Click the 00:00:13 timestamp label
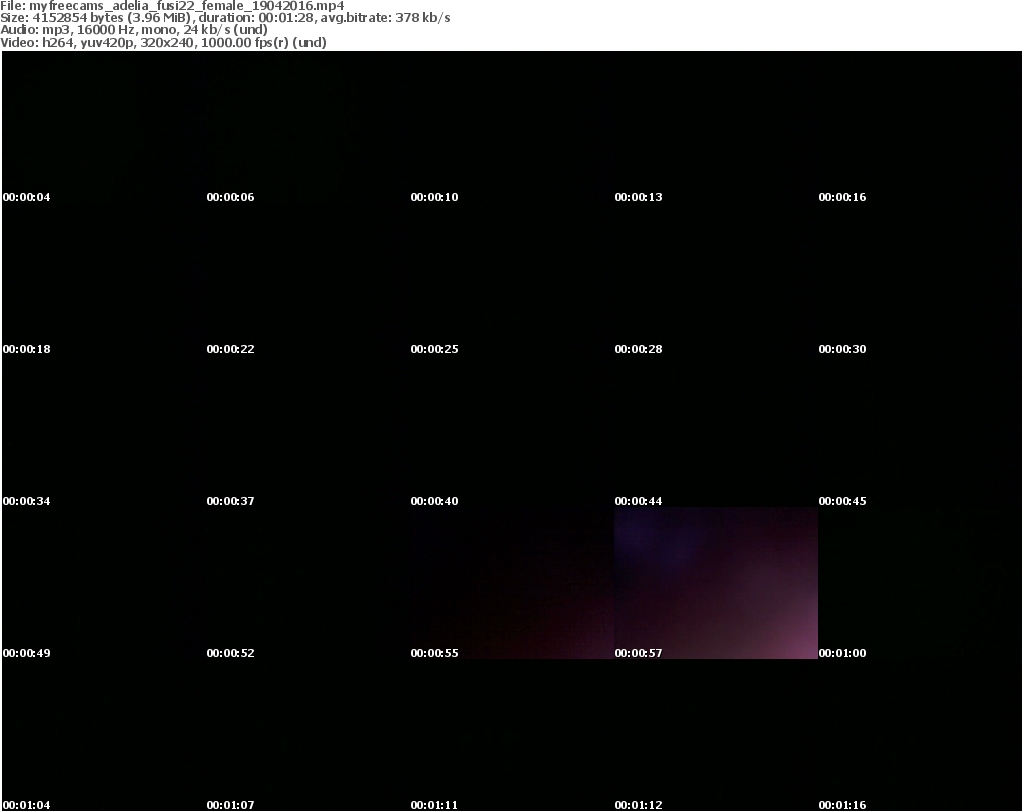1024x811 pixels. [638, 197]
